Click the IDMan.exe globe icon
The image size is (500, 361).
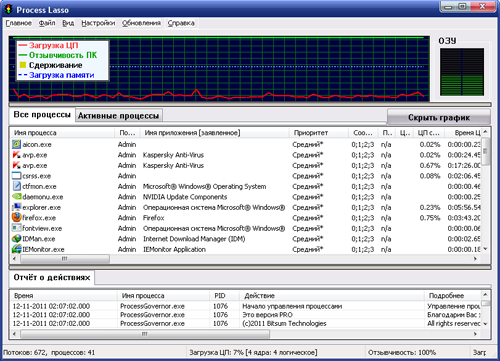[16, 238]
